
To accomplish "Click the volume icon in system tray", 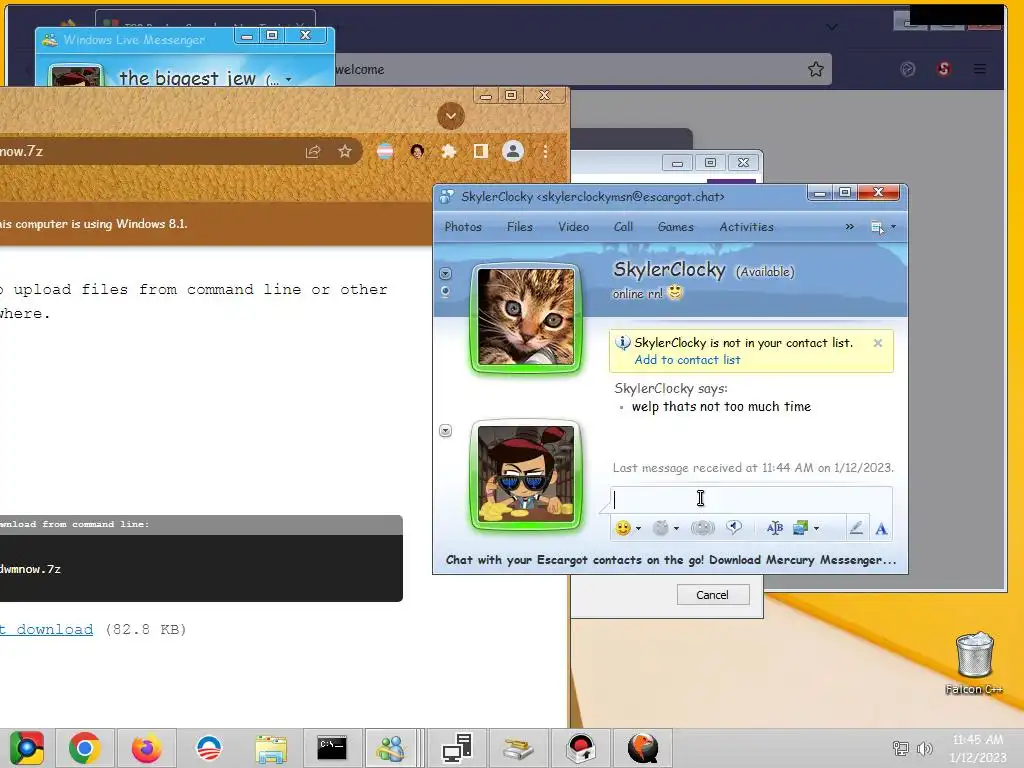I will pos(923,749).
